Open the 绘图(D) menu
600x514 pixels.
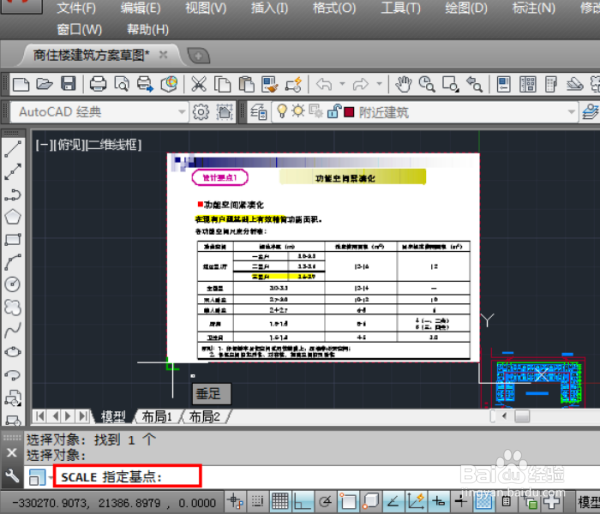tap(466, 8)
